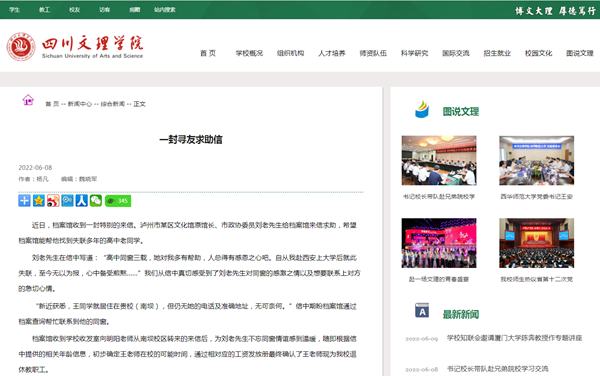This screenshot has width=600, height=376.
Task: Open the meeting photo thumbnail 书记校长带队赴兄弟院校学
Action: pyautogui.click(x=439, y=161)
